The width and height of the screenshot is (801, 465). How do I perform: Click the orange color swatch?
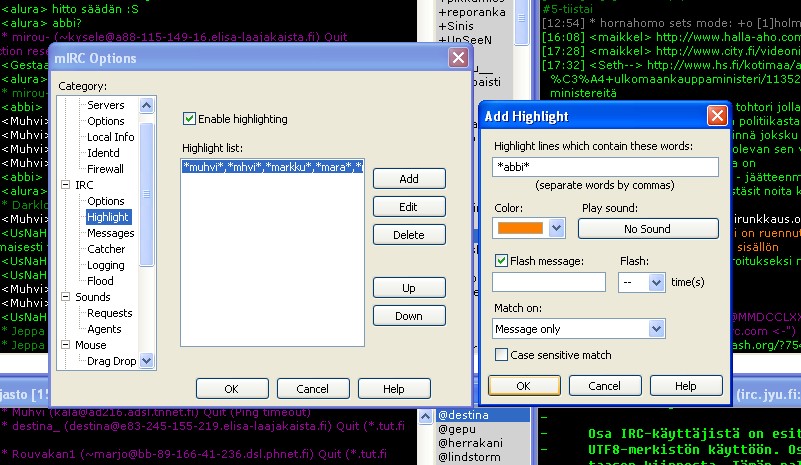click(x=520, y=228)
